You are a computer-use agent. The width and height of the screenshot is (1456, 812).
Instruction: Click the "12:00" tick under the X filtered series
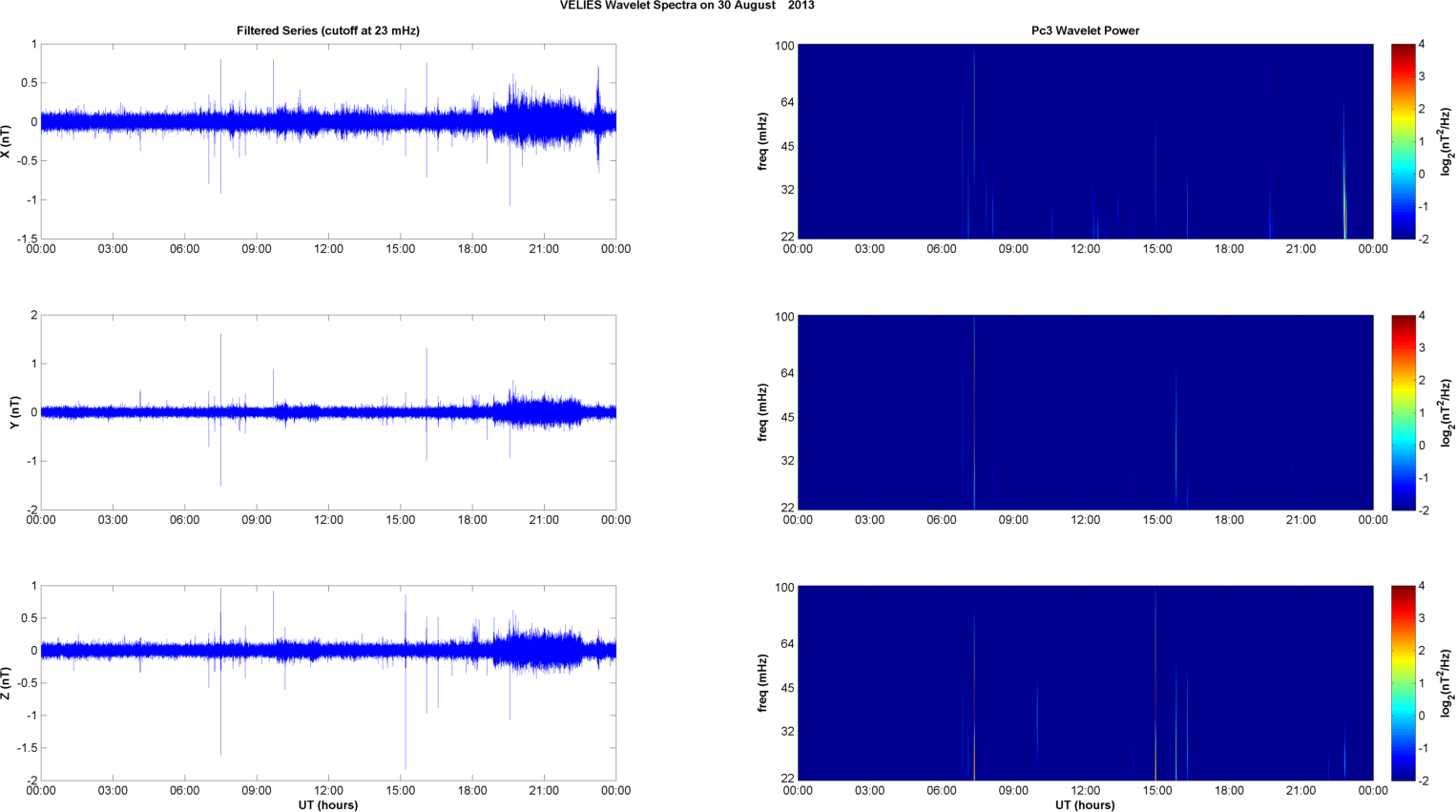328,249
